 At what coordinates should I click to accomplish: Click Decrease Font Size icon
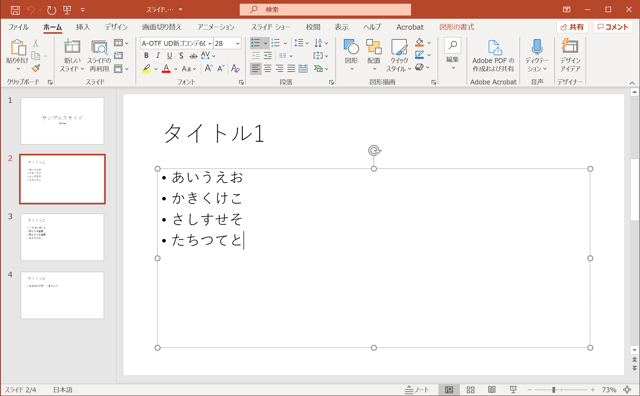click(221, 68)
